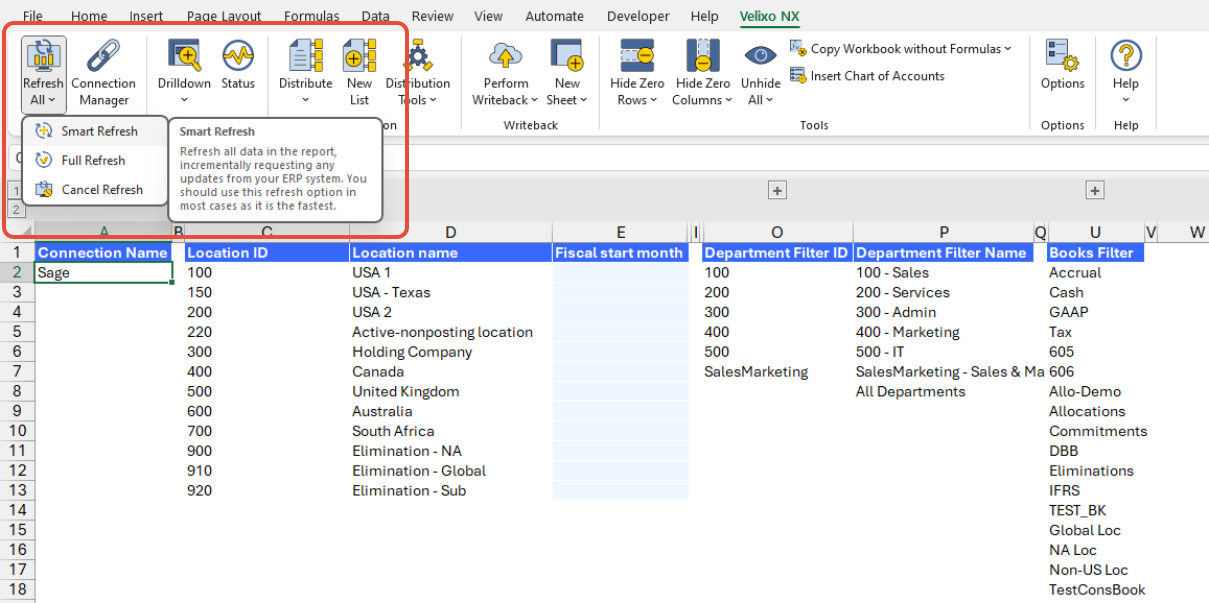Screen dimensions: 1209x603
Task: Select the United Kingdom cell
Action: pyautogui.click(x=450, y=391)
